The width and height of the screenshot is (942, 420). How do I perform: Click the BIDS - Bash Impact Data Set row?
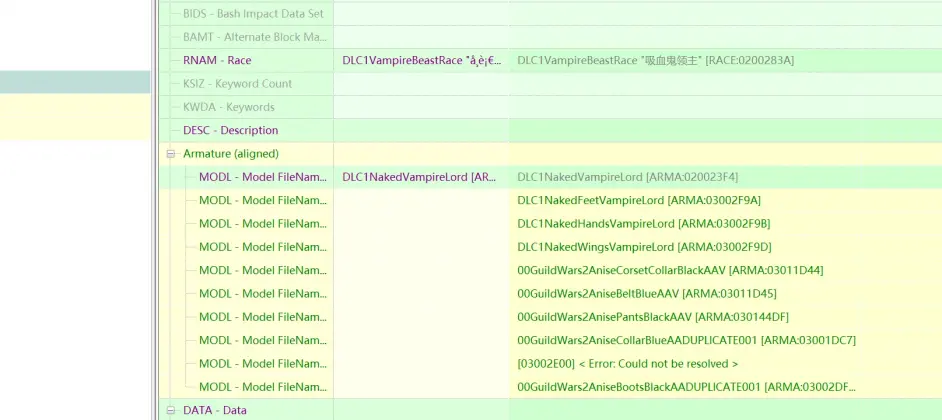255,14
